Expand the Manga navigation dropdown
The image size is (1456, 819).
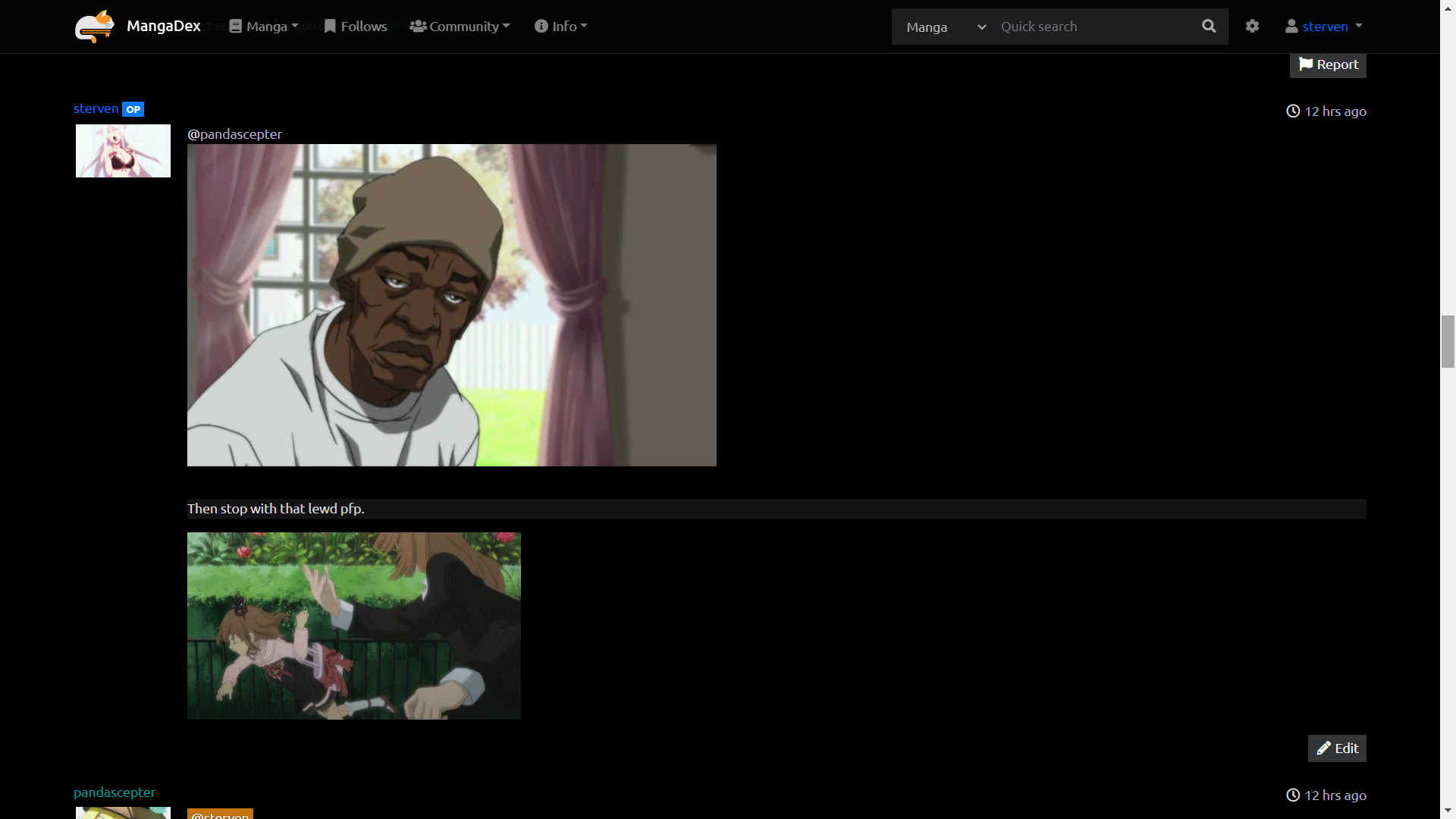265,27
